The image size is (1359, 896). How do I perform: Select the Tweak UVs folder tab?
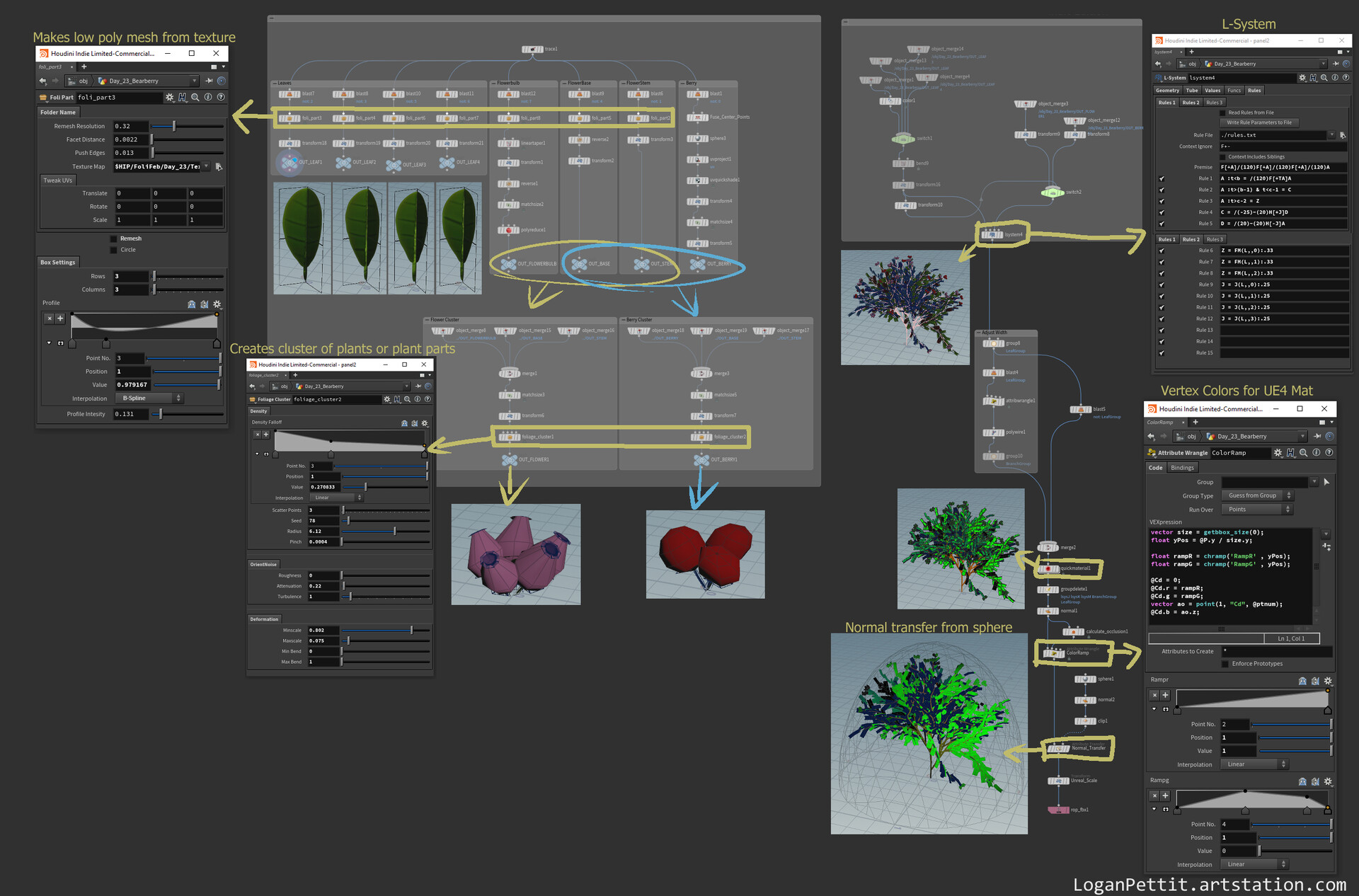pos(57,180)
